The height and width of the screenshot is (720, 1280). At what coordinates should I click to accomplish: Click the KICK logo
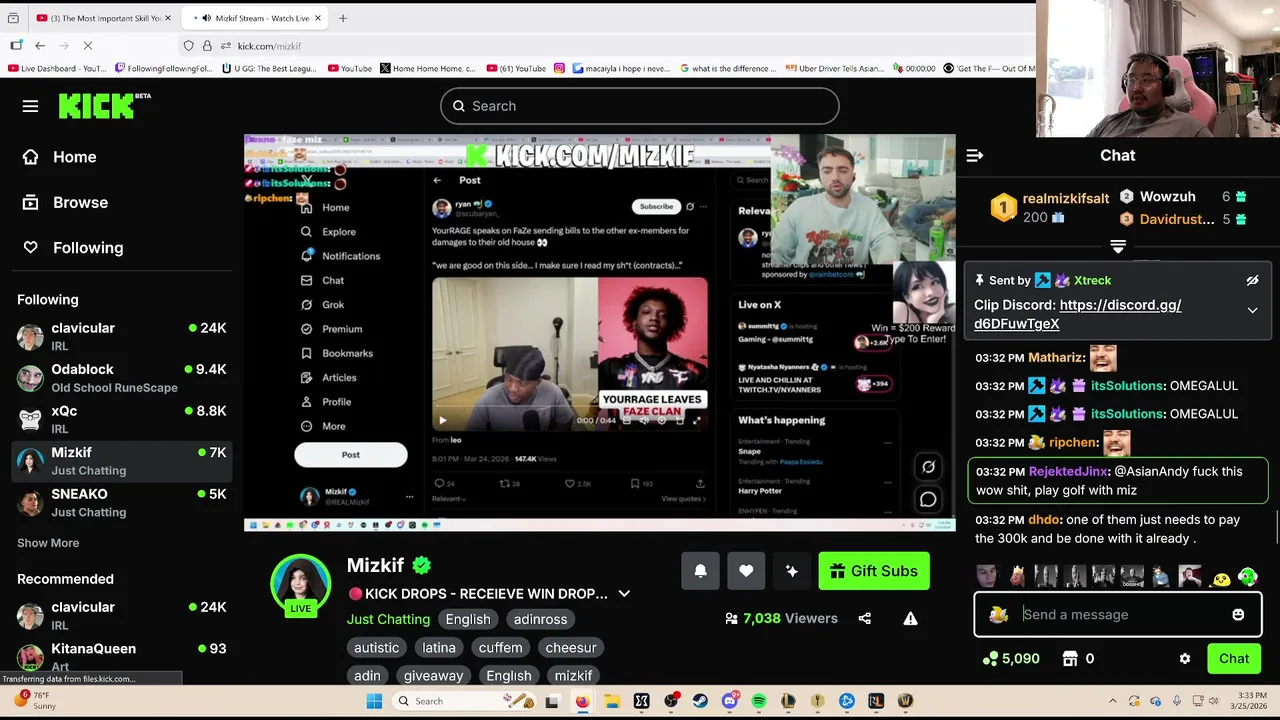(104, 106)
